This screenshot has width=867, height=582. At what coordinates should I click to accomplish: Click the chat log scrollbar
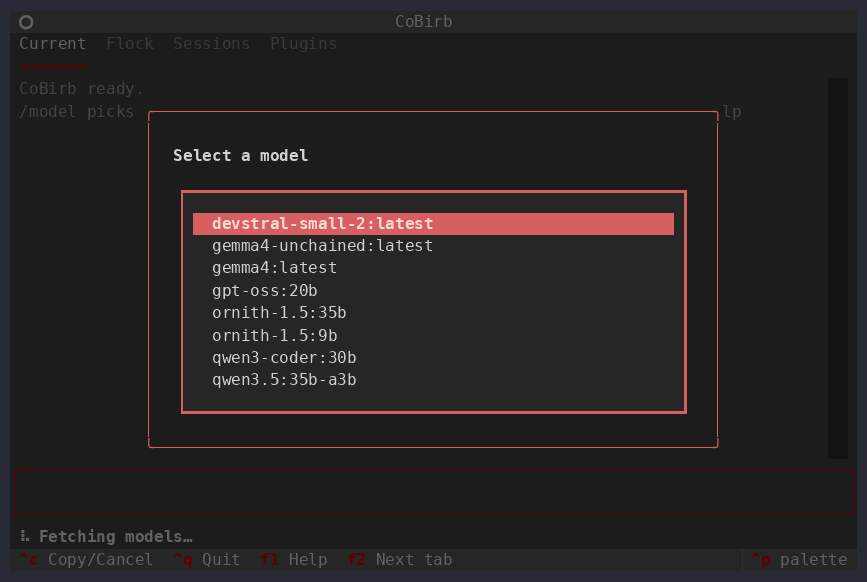click(838, 268)
